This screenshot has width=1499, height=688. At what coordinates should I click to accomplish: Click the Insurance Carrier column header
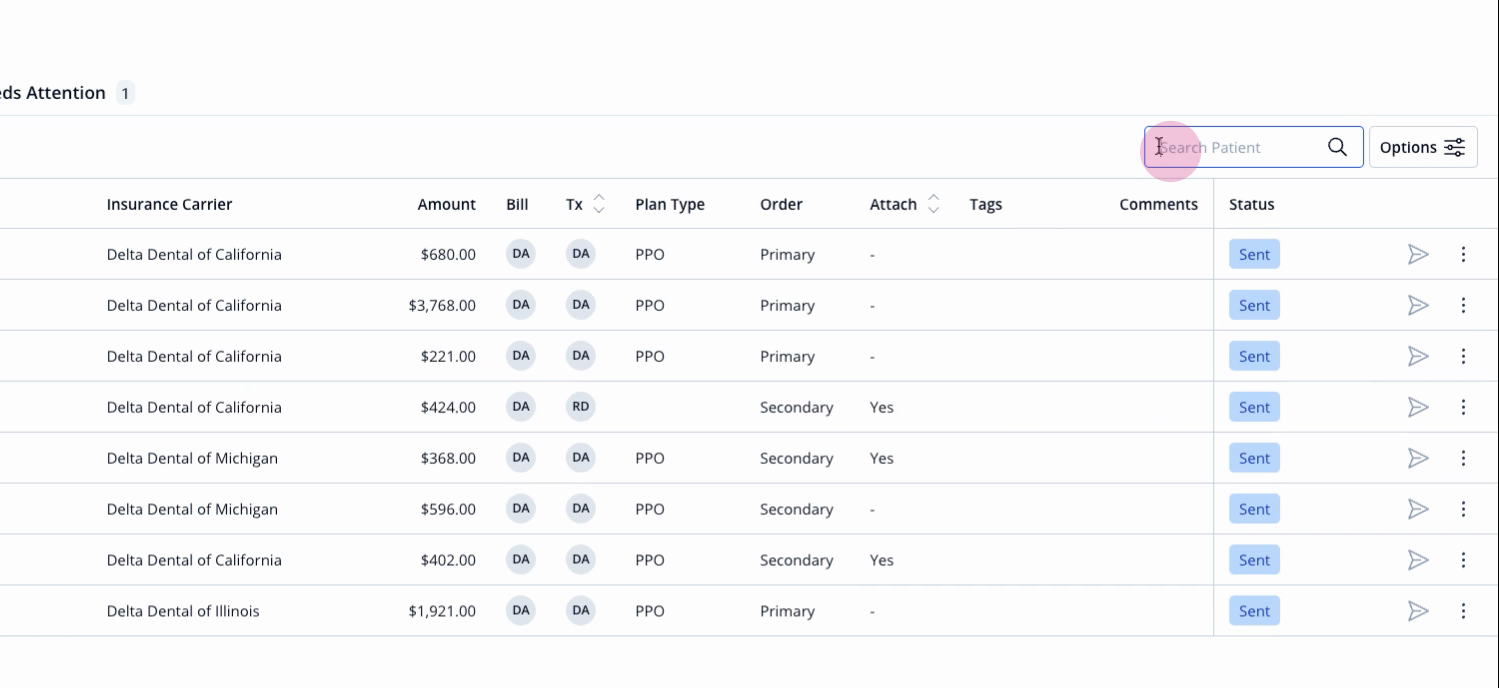click(169, 204)
